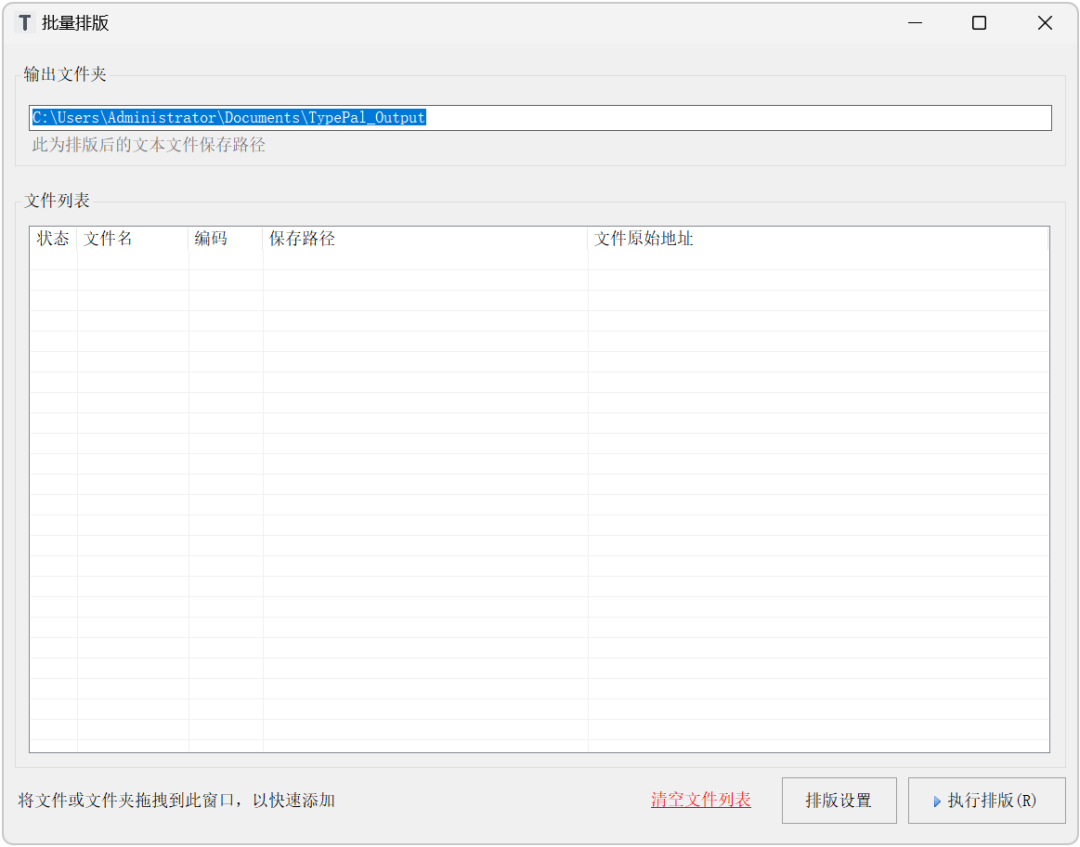
Task: Click the 输出文件夹 group label
Action: pos(65,74)
